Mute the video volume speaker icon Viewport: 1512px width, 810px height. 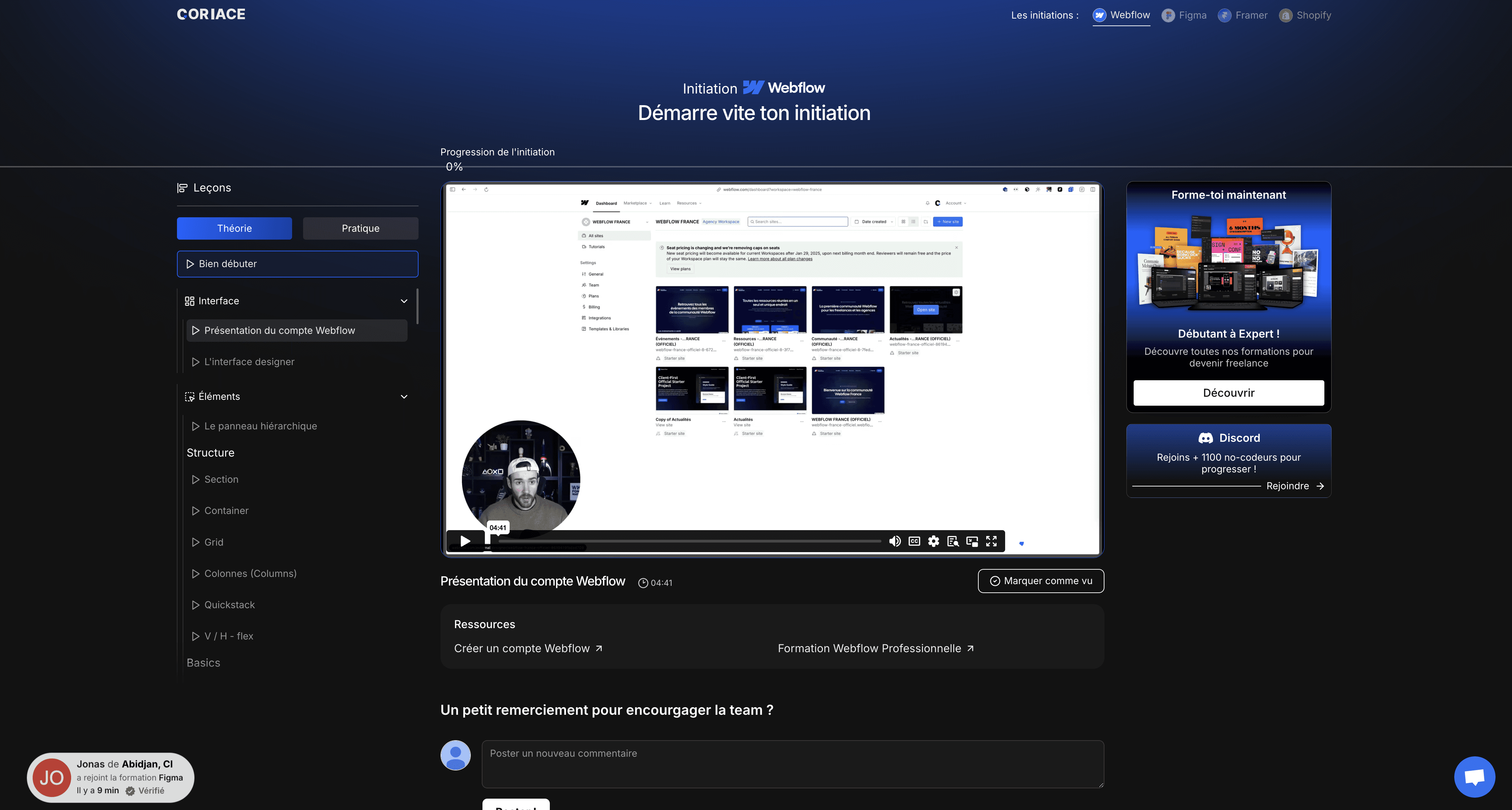(x=894, y=541)
